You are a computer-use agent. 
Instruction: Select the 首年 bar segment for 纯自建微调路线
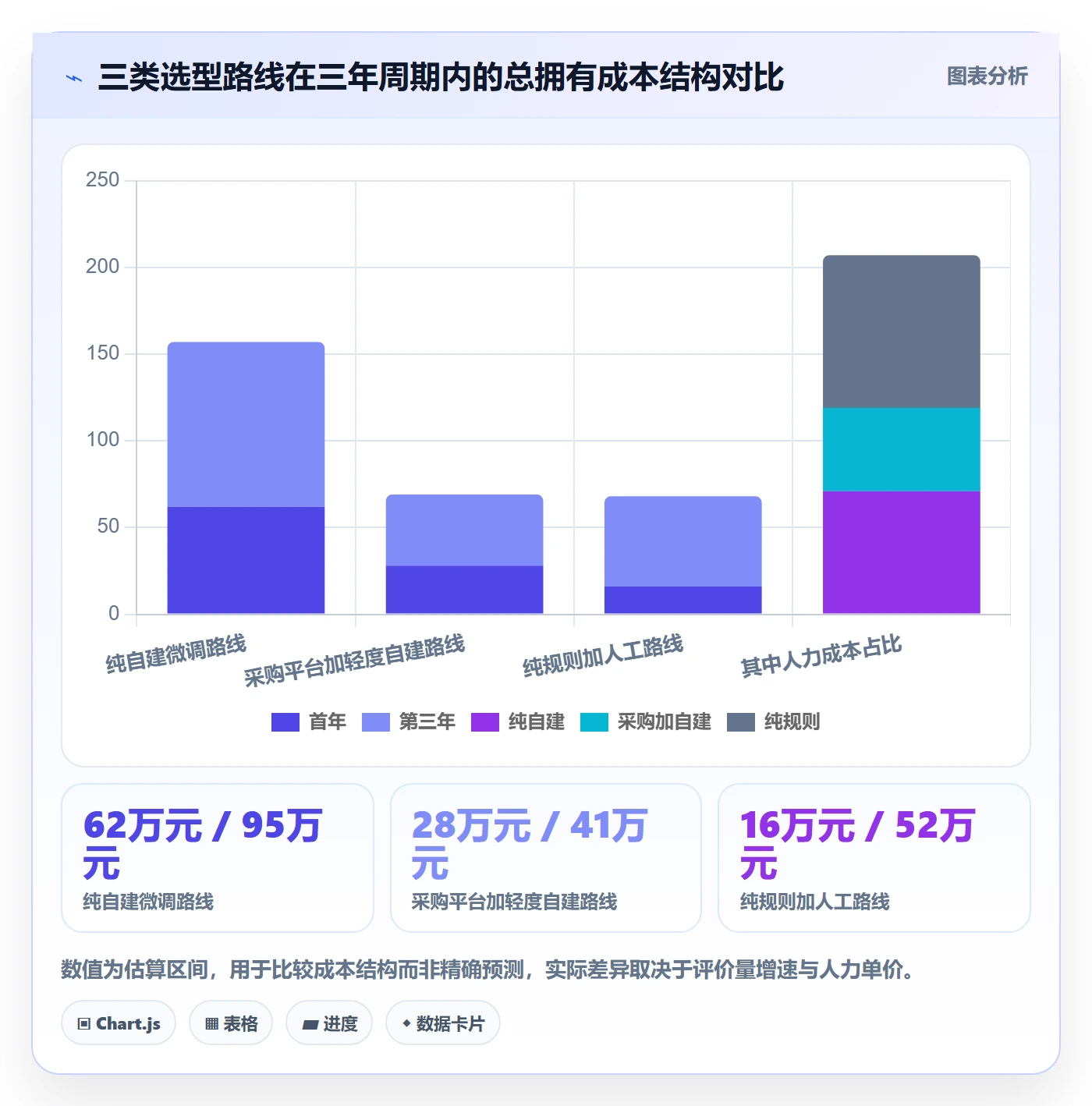coord(246,560)
